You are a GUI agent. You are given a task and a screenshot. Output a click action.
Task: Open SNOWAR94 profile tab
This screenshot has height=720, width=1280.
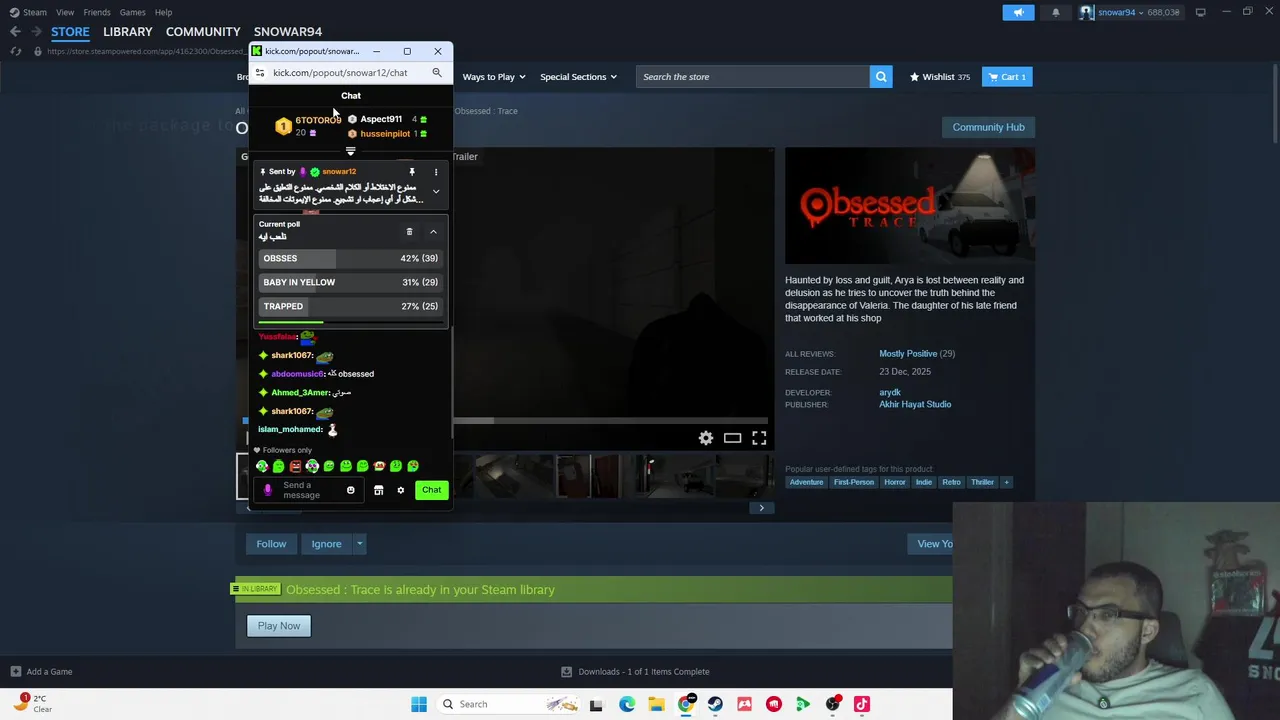pos(288,32)
